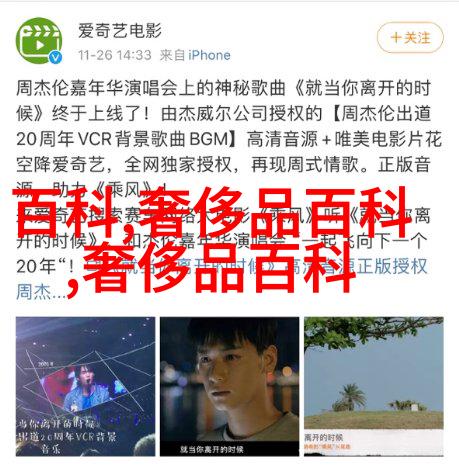The image size is (459, 466).
Task: Open the 爱奇艺电影 account name
Action: tap(120, 31)
